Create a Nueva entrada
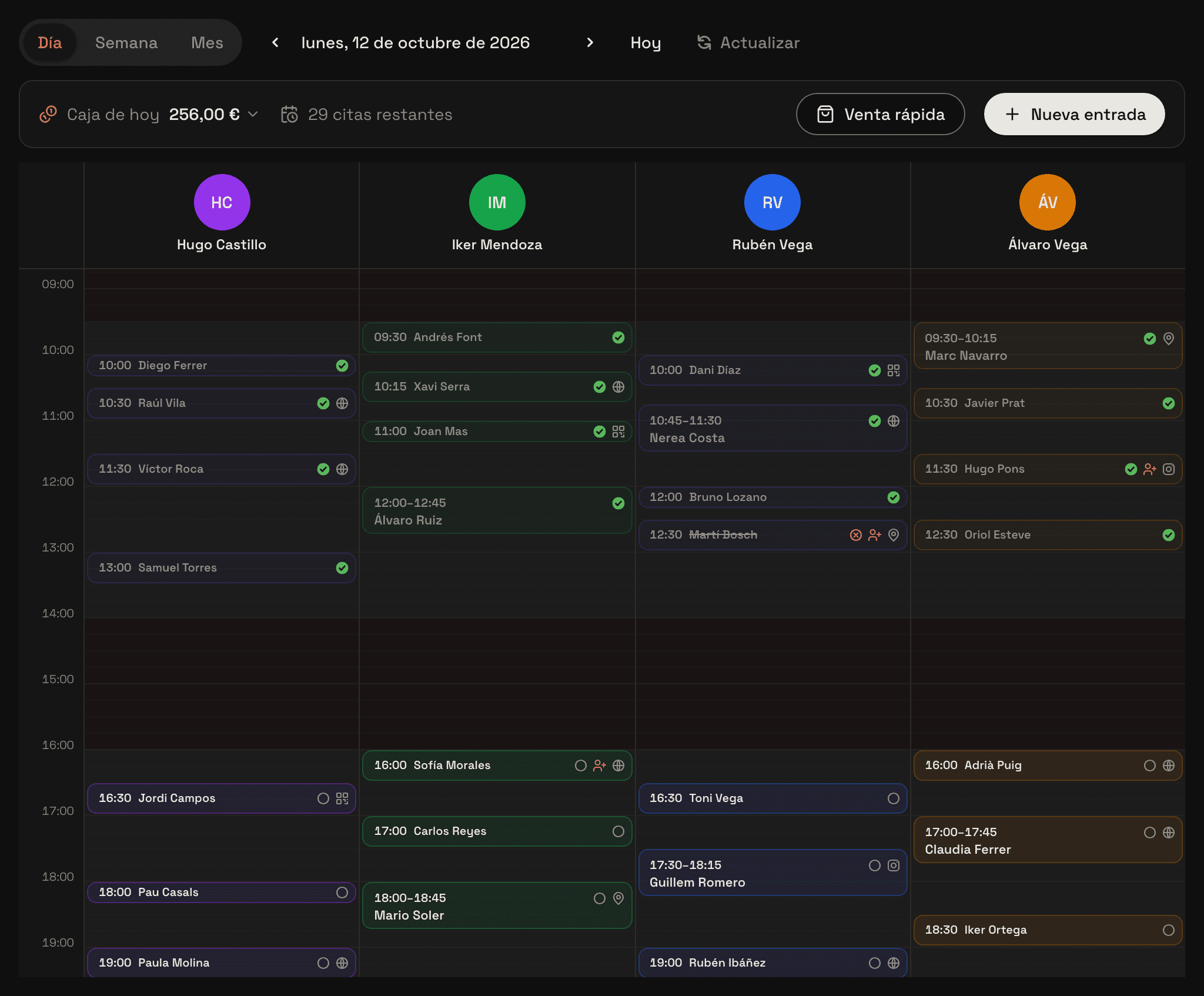 [x=1074, y=114]
